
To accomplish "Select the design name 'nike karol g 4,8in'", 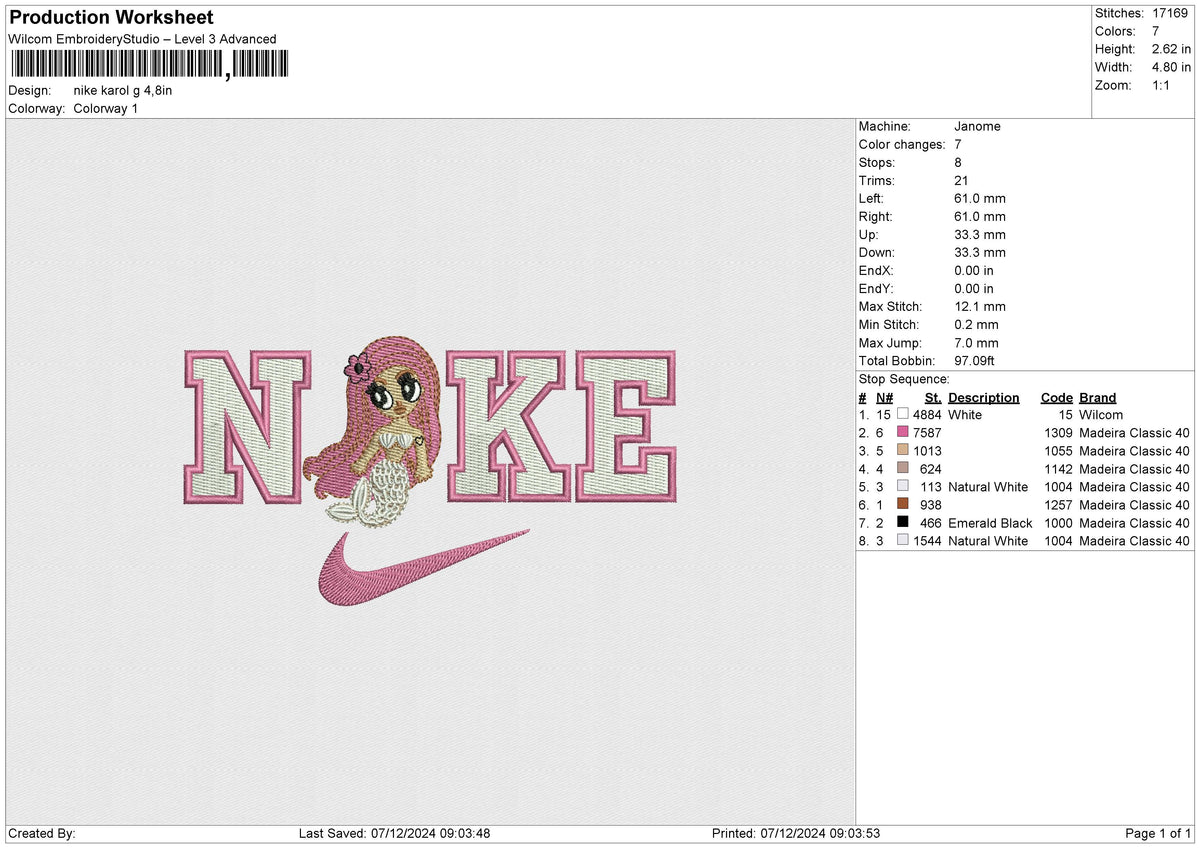I will pos(123,90).
